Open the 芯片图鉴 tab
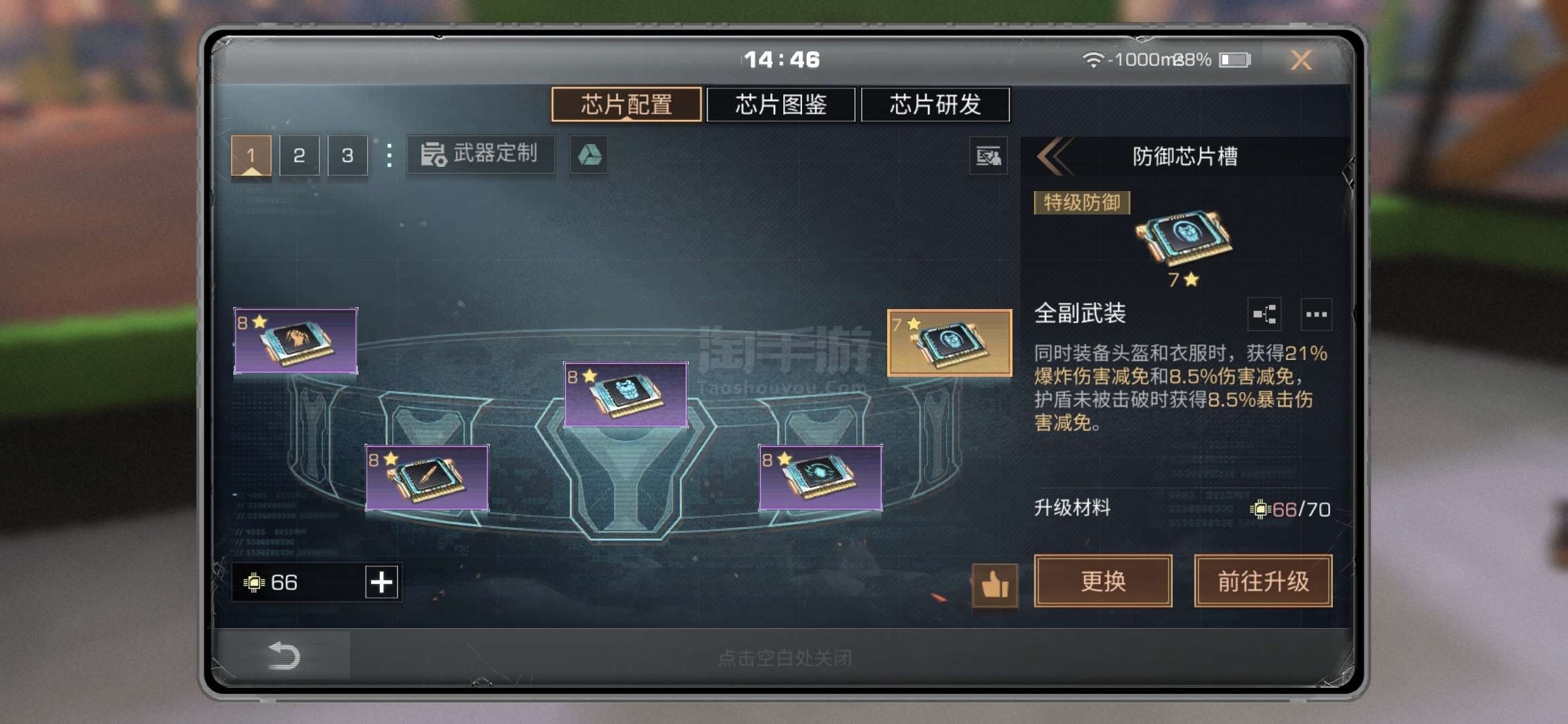The height and width of the screenshot is (724, 1568). coord(781,105)
